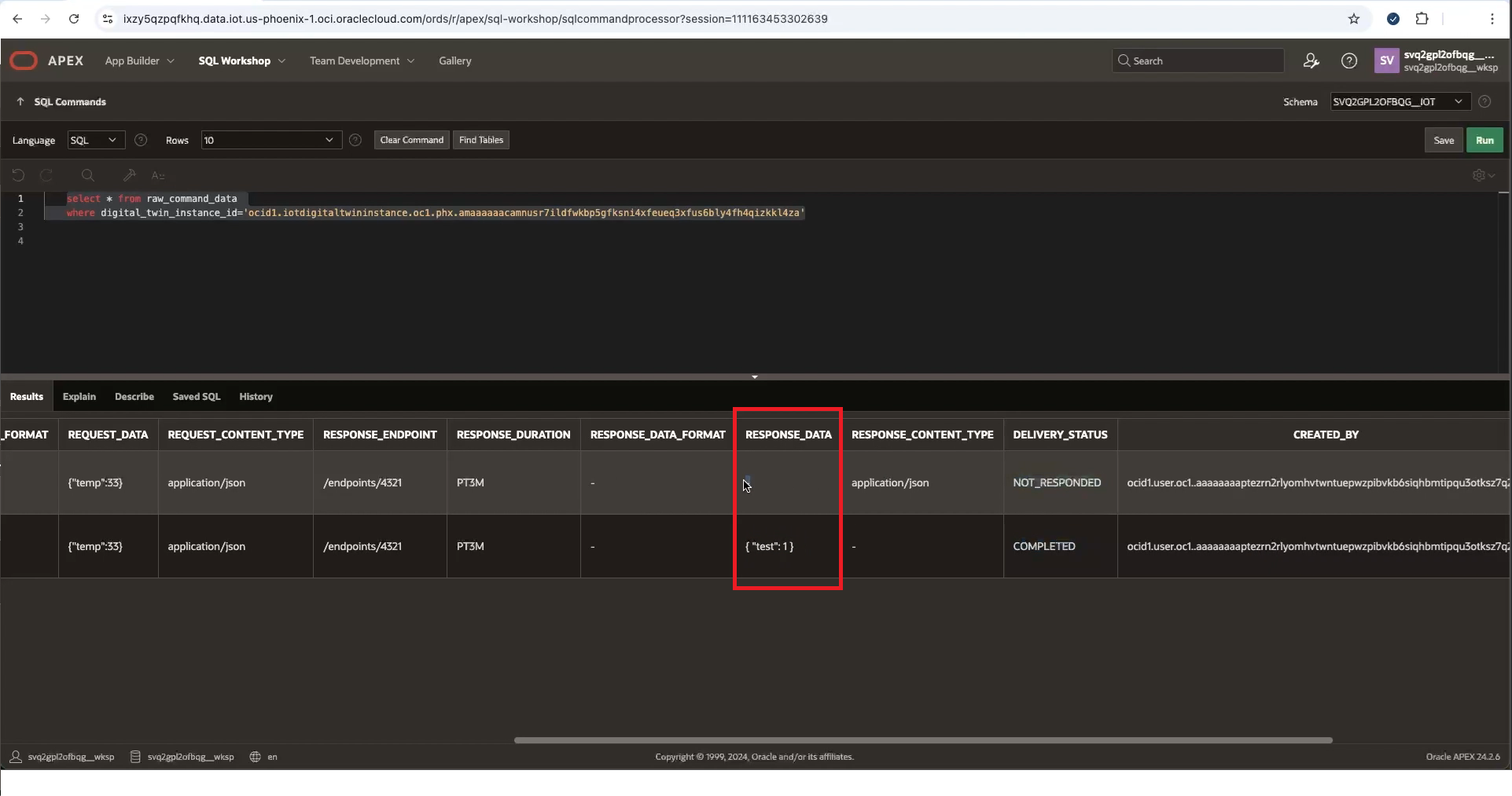
Task: Click the Clear Command button
Action: pos(411,140)
